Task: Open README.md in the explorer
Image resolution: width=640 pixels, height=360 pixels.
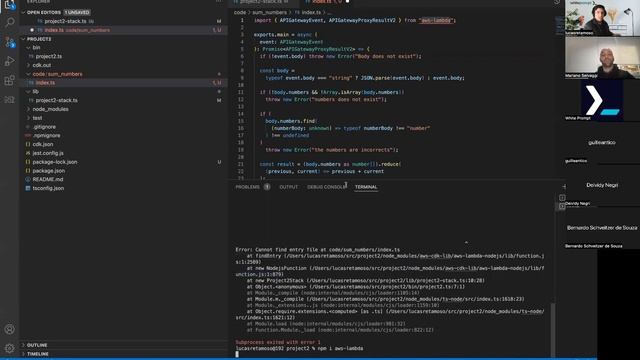Action: (47, 180)
